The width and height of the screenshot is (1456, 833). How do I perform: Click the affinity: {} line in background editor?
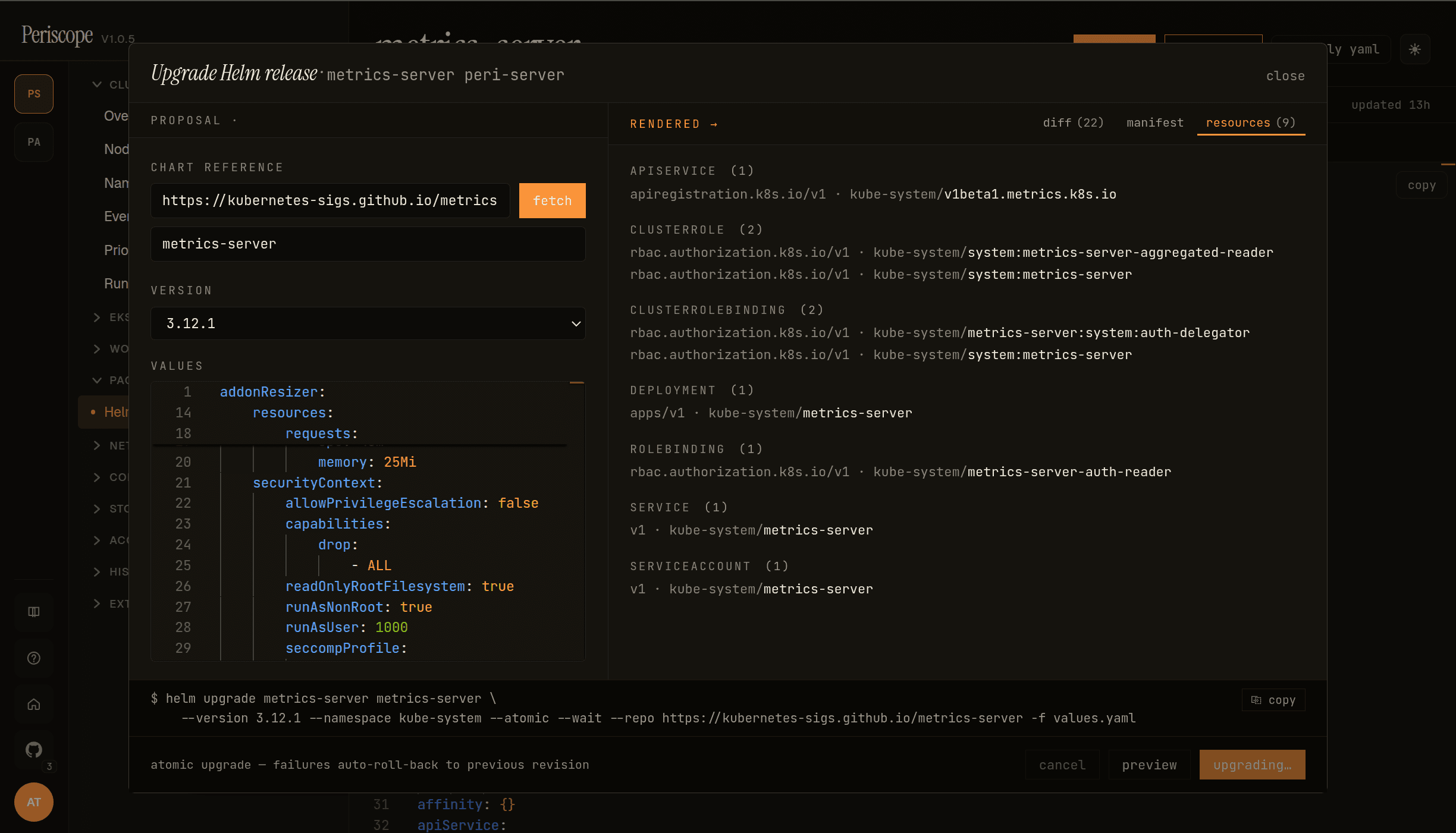466,804
